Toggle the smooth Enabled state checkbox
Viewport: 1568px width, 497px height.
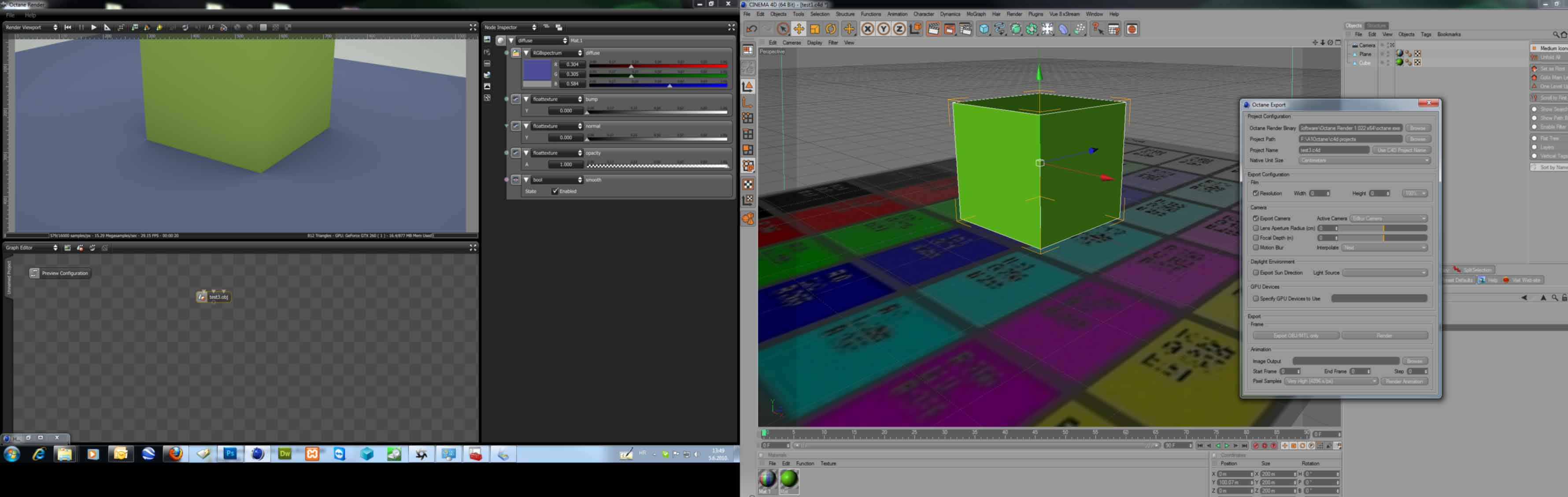(555, 191)
